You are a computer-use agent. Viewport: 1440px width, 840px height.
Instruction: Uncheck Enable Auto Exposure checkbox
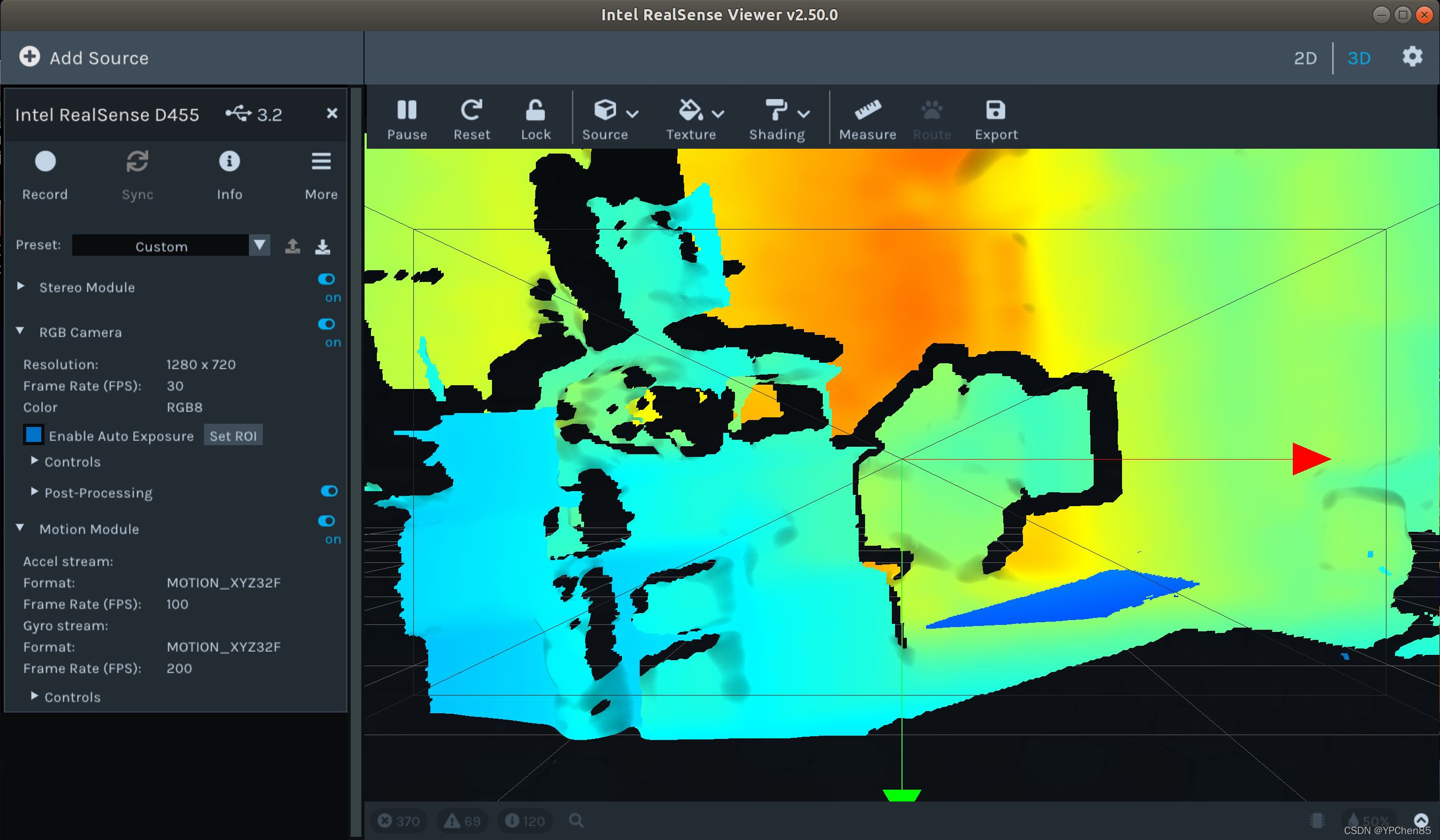(x=34, y=435)
